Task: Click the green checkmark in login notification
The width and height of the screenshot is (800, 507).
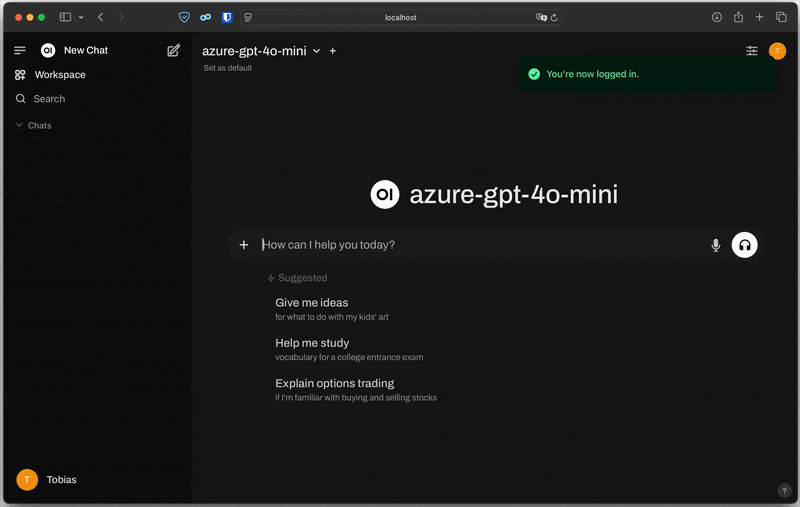Action: click(x=534, y=74)
